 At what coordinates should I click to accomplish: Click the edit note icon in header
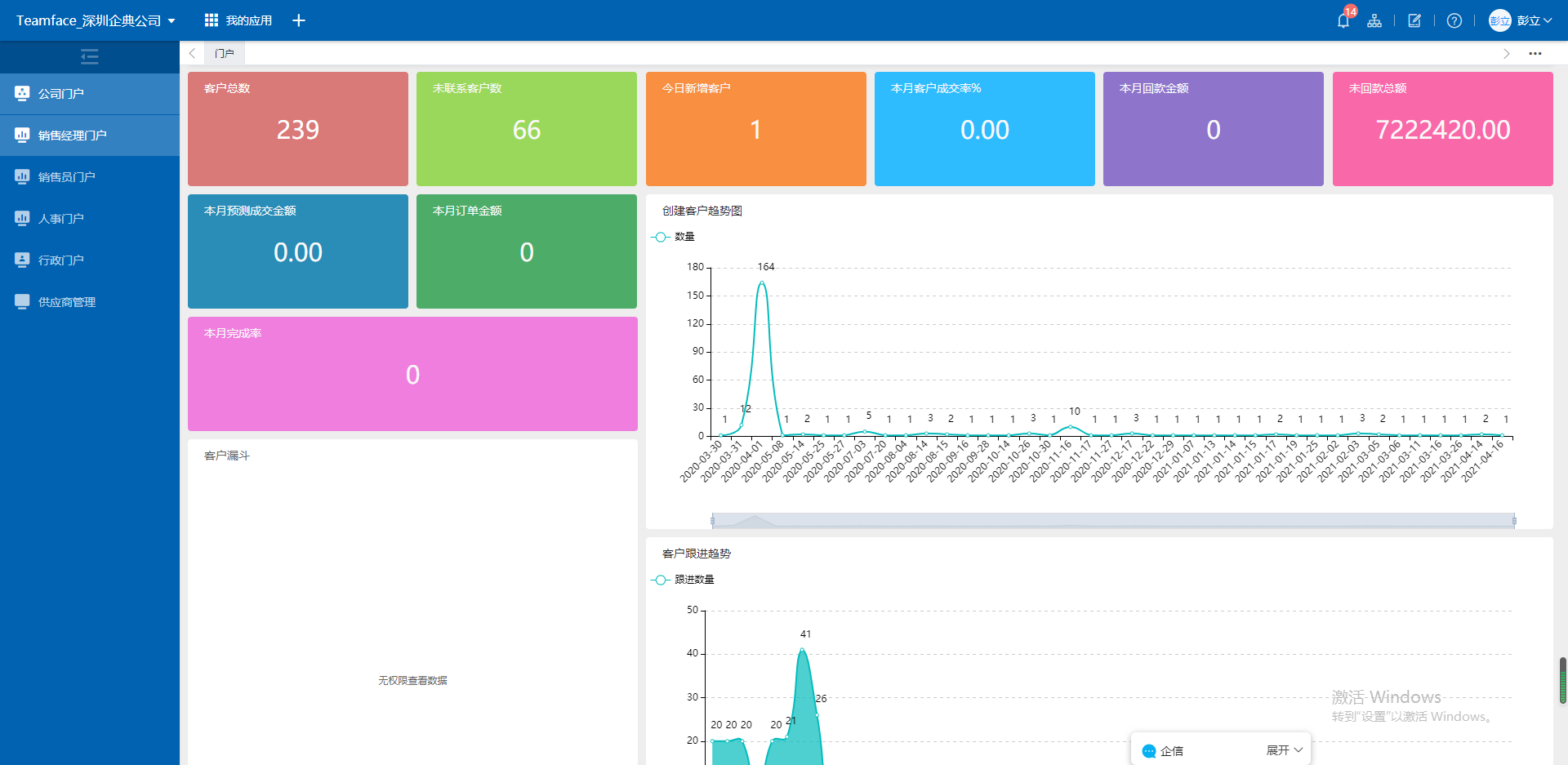pos(1414,20)
